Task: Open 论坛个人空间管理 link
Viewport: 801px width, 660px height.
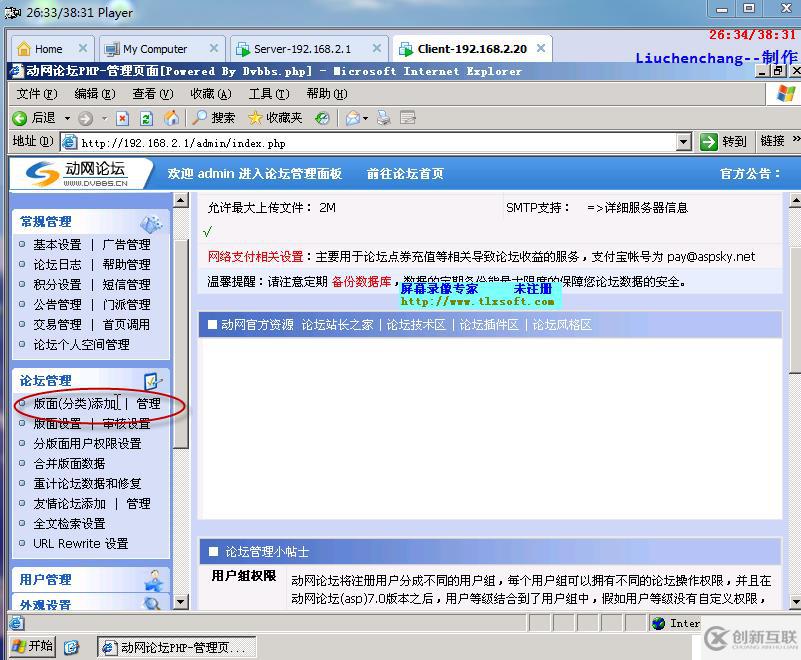Action: (x=81, y=345)
